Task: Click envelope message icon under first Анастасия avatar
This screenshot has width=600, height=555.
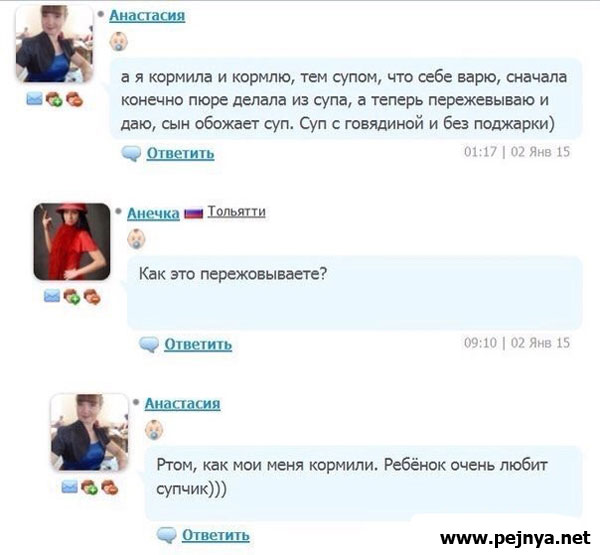Action: (34, 99)
